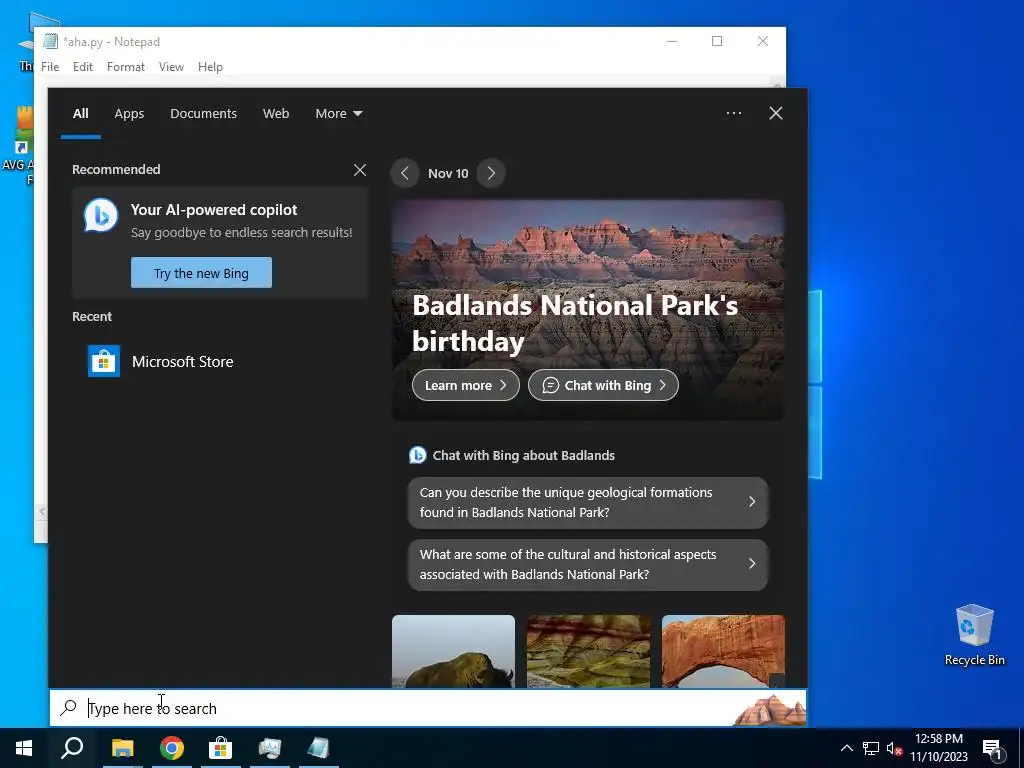Click the muted volume tray icon
Viewport: 1024px width, 768px height.
click(x=894, y=748)
